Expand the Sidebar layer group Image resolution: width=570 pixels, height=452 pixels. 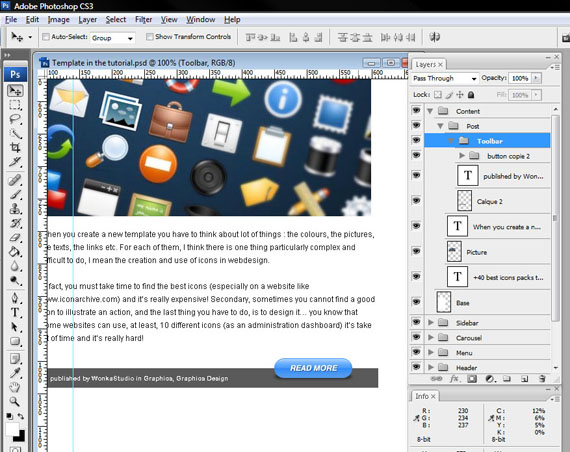pyautogui.click(x=431, y=323)
